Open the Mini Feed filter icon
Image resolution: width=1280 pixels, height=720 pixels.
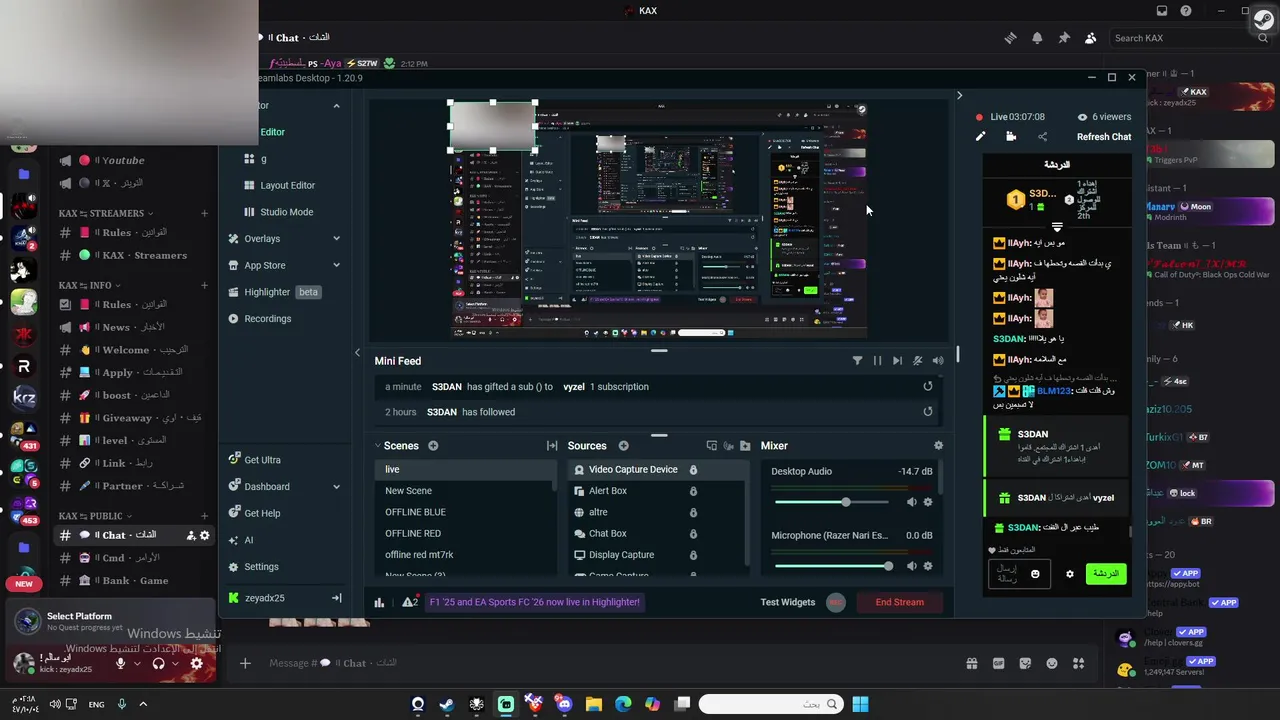(x=857, y=361)
